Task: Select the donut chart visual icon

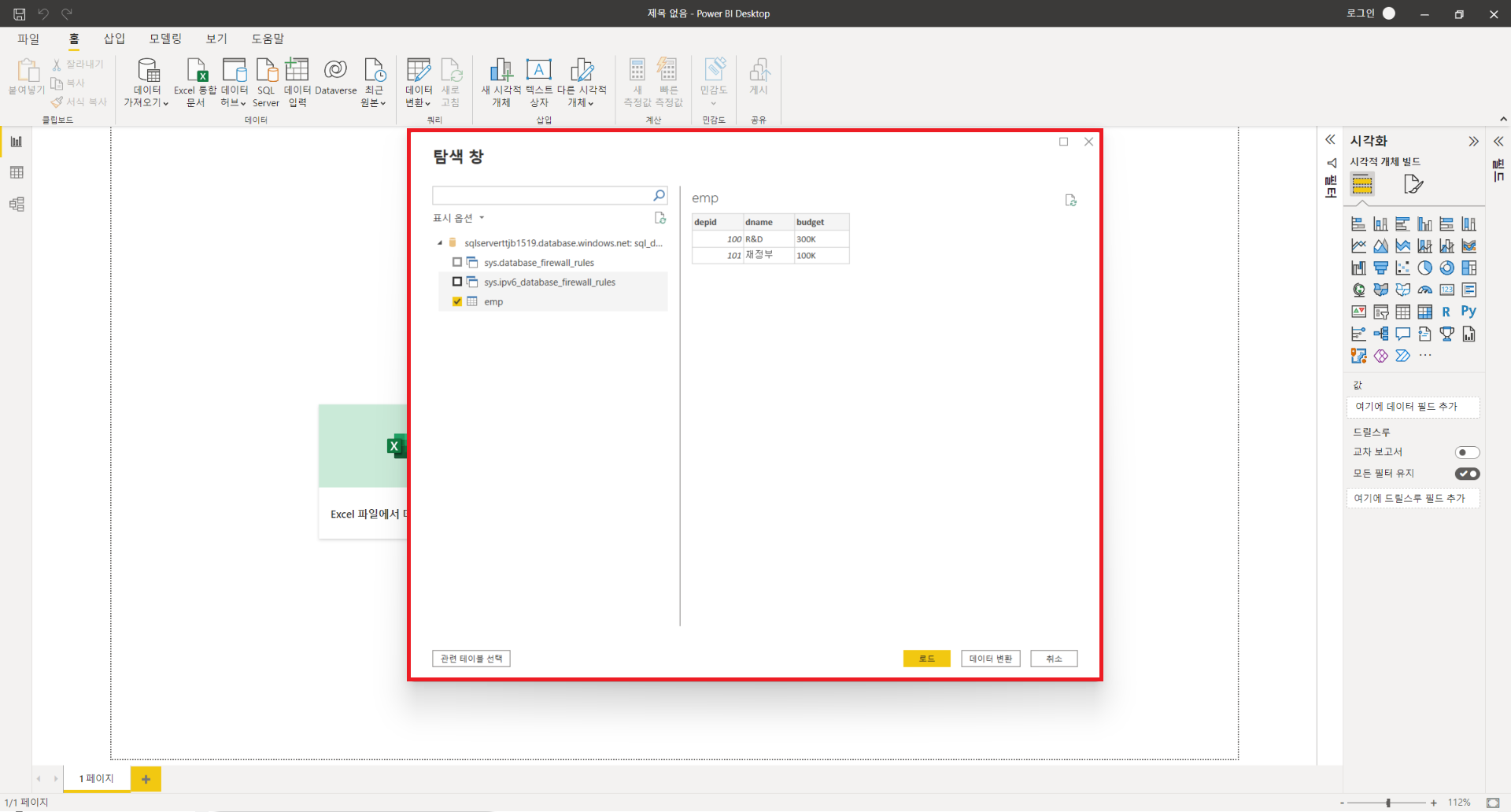Action: pos(1446,268)
